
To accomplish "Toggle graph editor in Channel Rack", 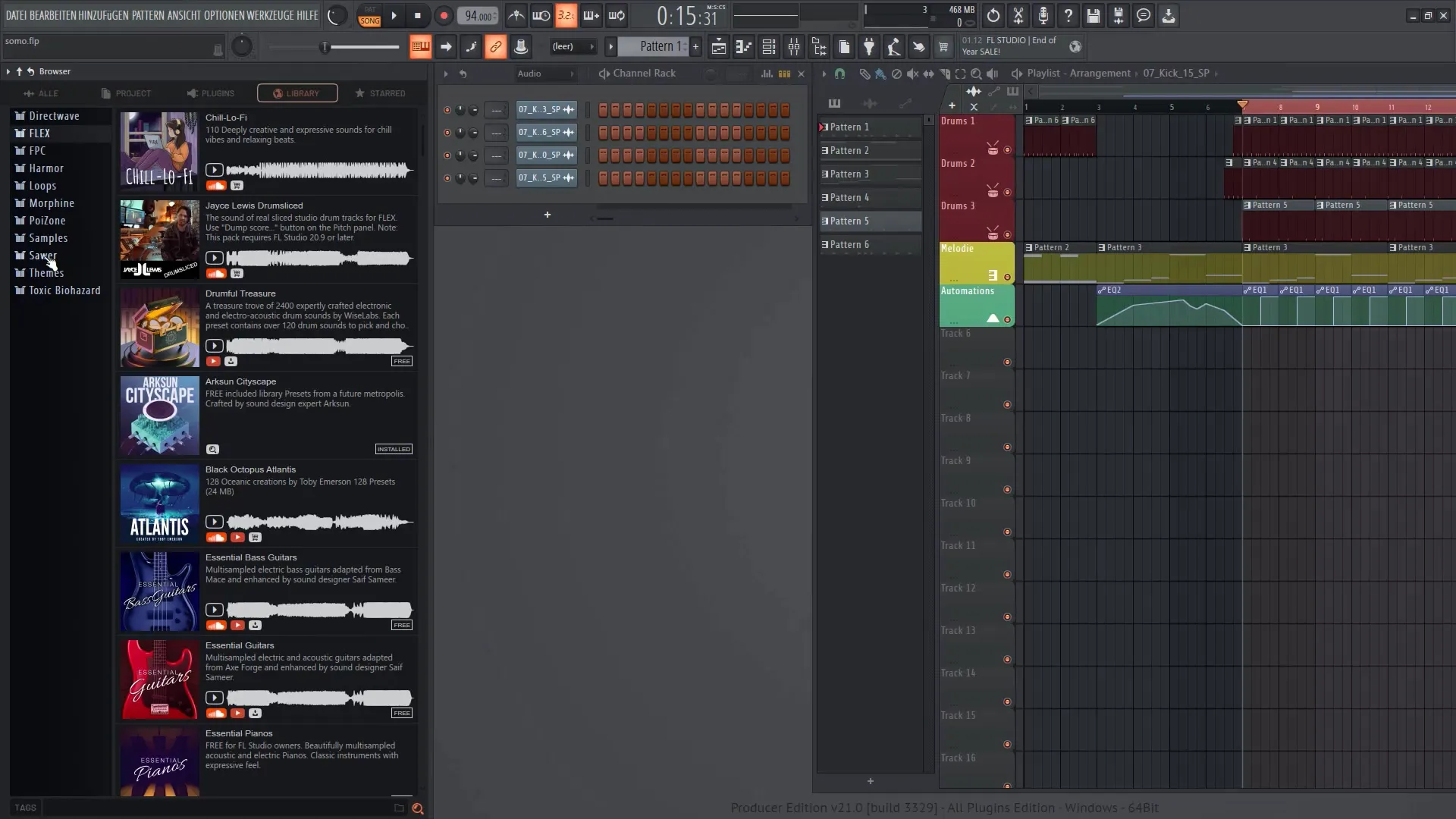I will point(767,74).
